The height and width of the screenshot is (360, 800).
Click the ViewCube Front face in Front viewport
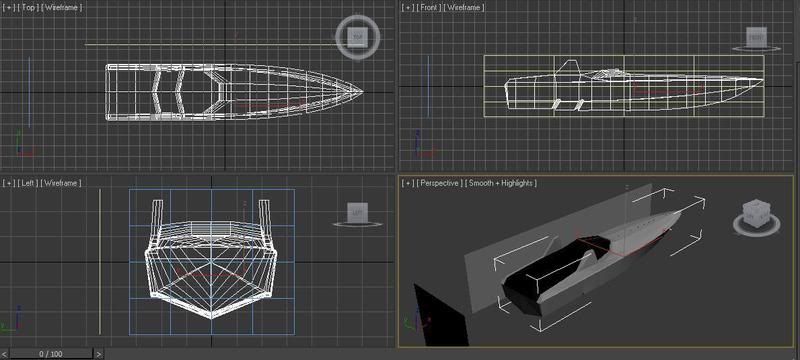[756, 37]
